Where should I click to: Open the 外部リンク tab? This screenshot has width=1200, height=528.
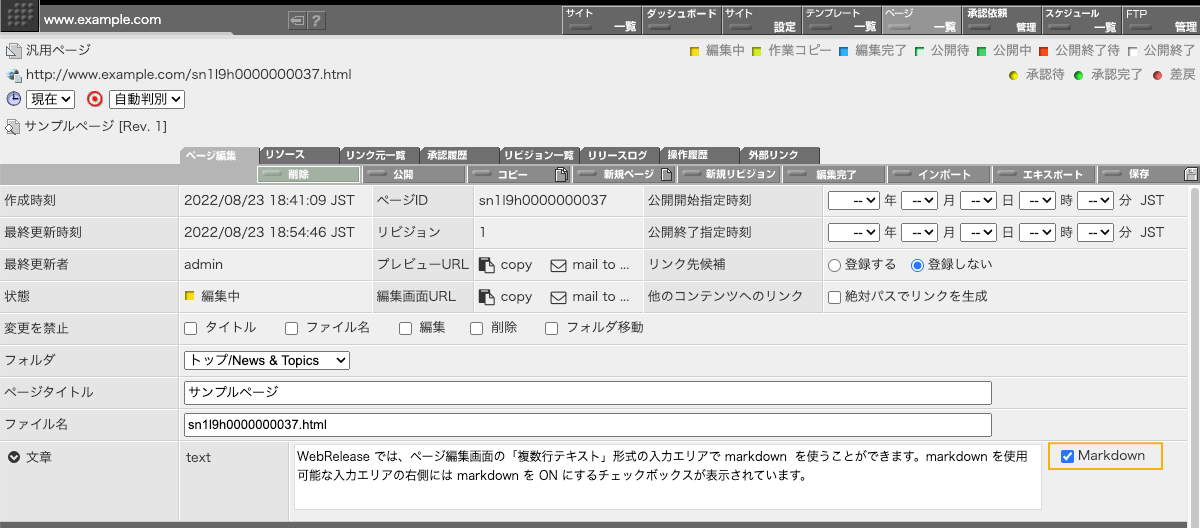[x=779, y=155]
